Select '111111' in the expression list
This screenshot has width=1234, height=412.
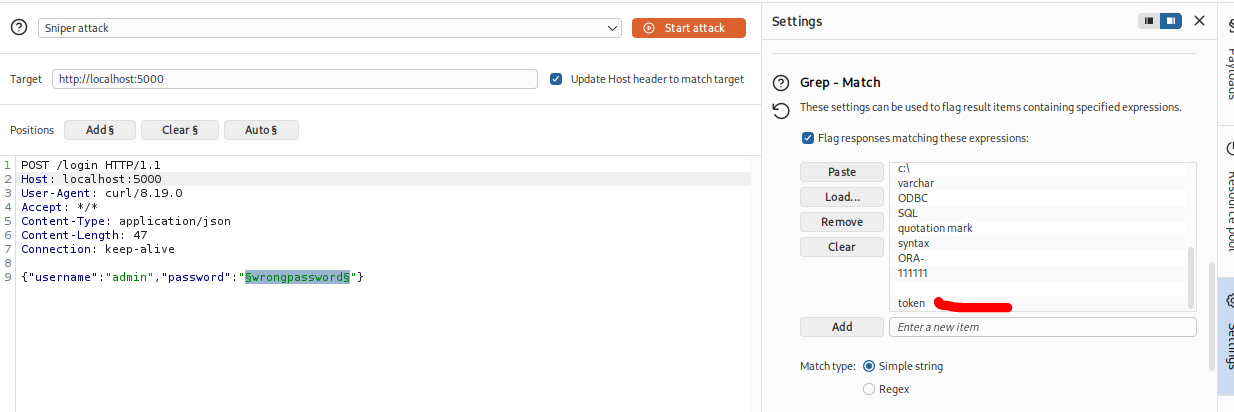pyautogui.click(x=1038, y=273)
